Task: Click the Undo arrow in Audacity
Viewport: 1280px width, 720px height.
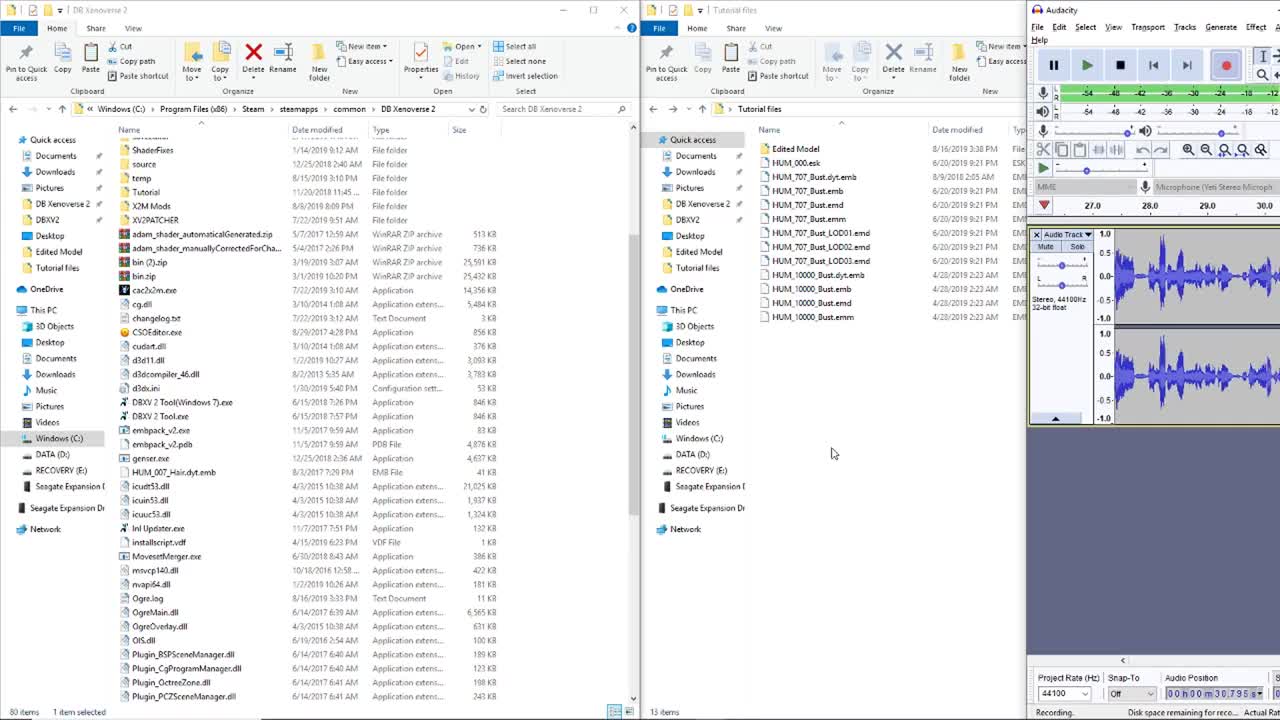Action: (x=1143, y=150)
